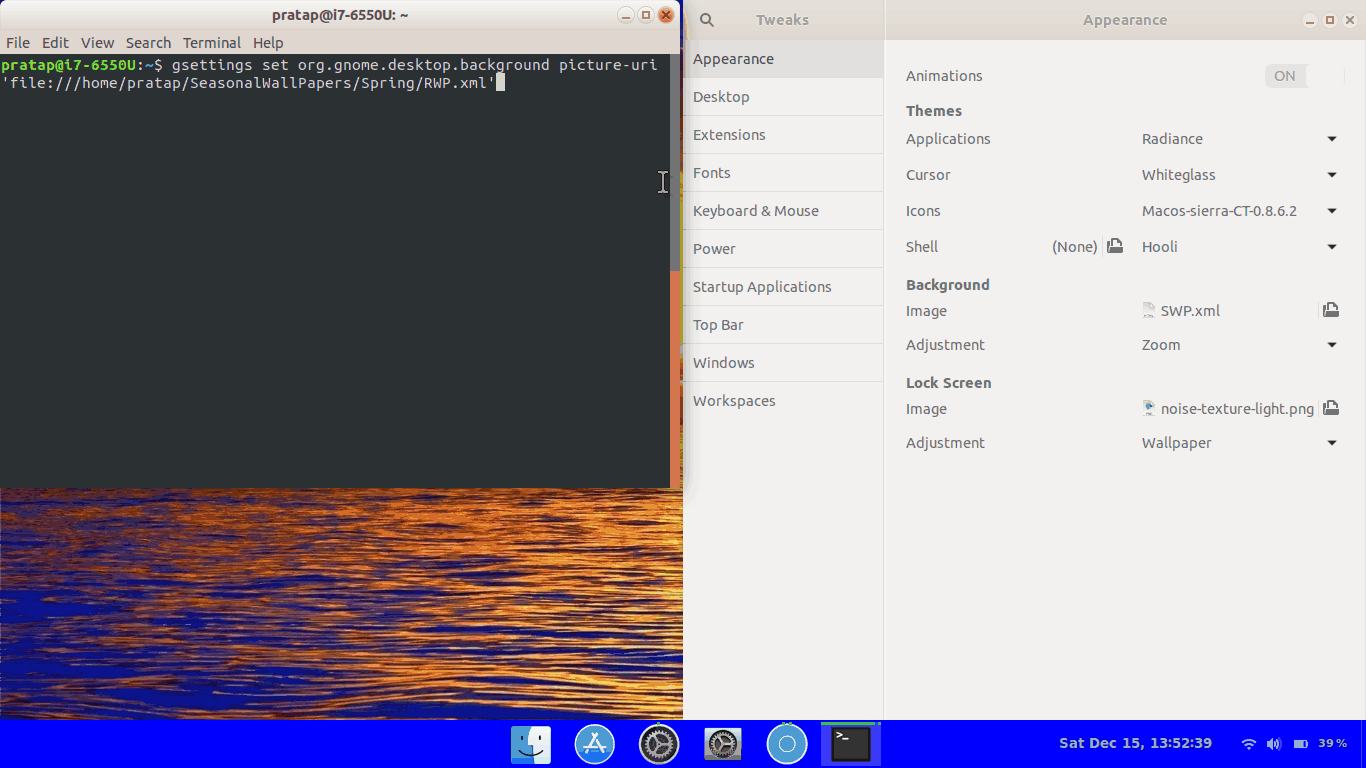Open the Search menu in Terminal
The image size is (1366, 768).
click(x=148, y=42)
